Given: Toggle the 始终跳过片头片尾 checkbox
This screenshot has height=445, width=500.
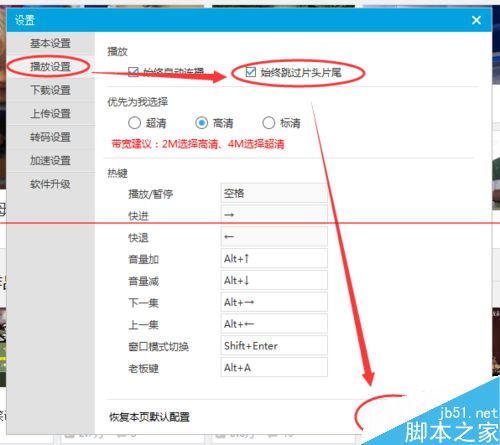Looking at the screenshot, I should (251, 72).
